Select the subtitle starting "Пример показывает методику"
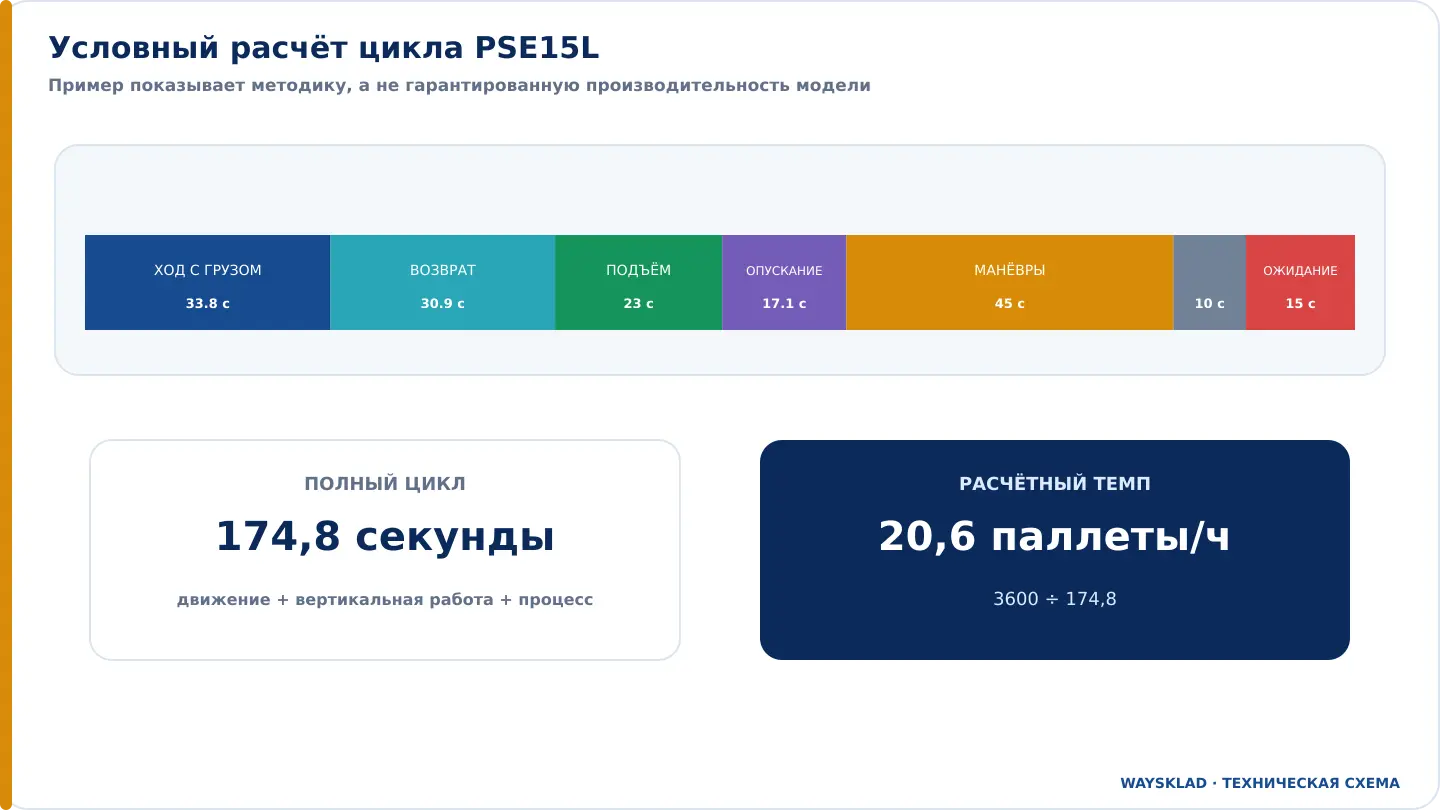Screen dimensions: 1440x810 tap(459, 86)
